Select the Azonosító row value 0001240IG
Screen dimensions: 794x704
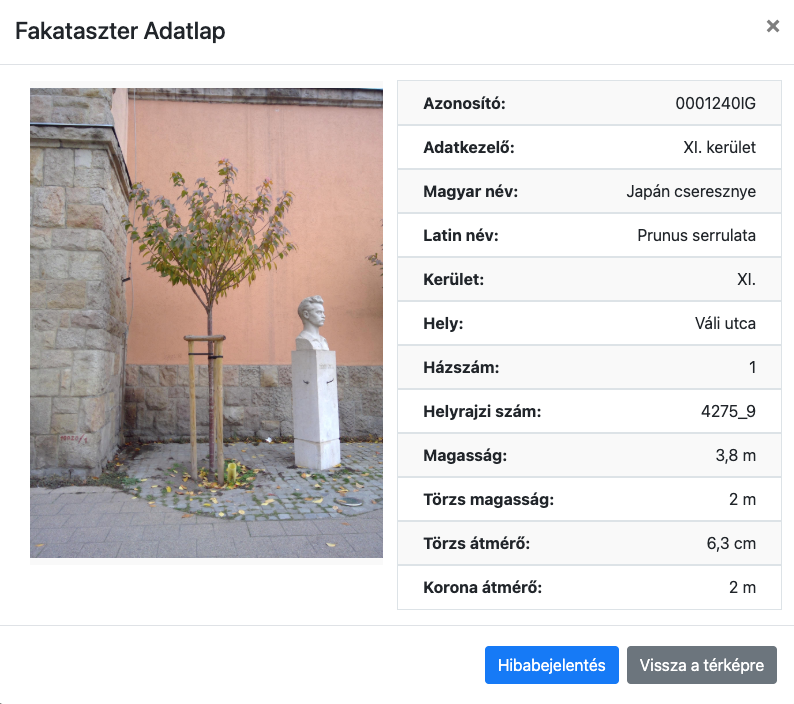[x=715, y=103]
